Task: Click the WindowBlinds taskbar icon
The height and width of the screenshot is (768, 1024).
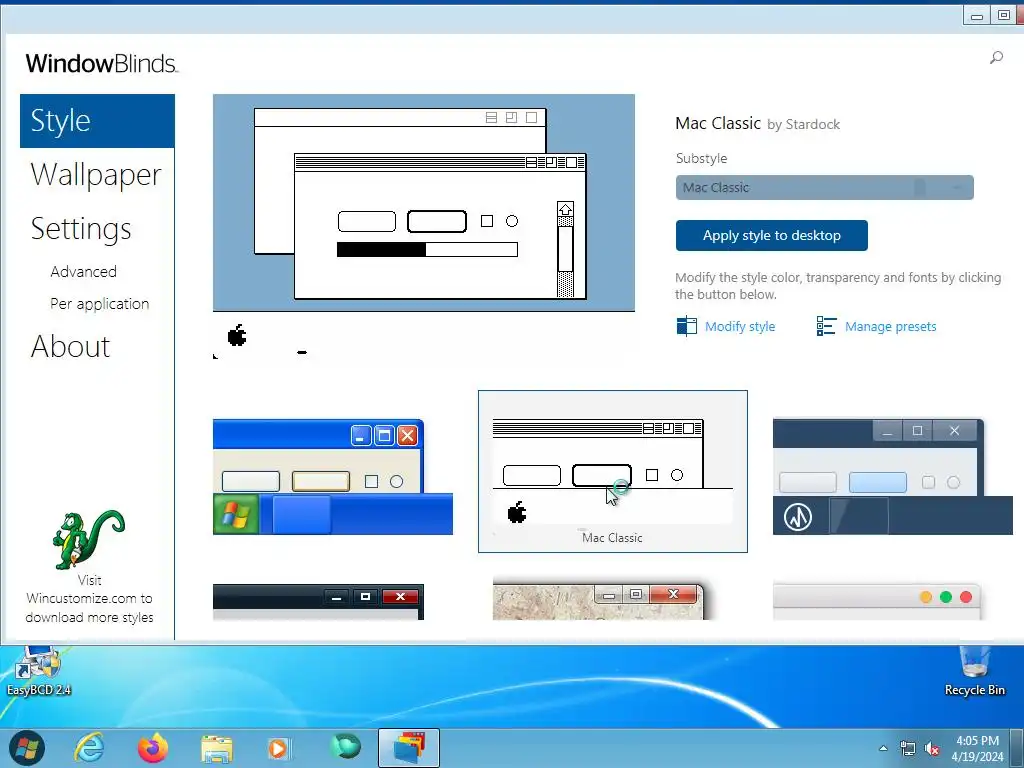Action: point(409,748)
